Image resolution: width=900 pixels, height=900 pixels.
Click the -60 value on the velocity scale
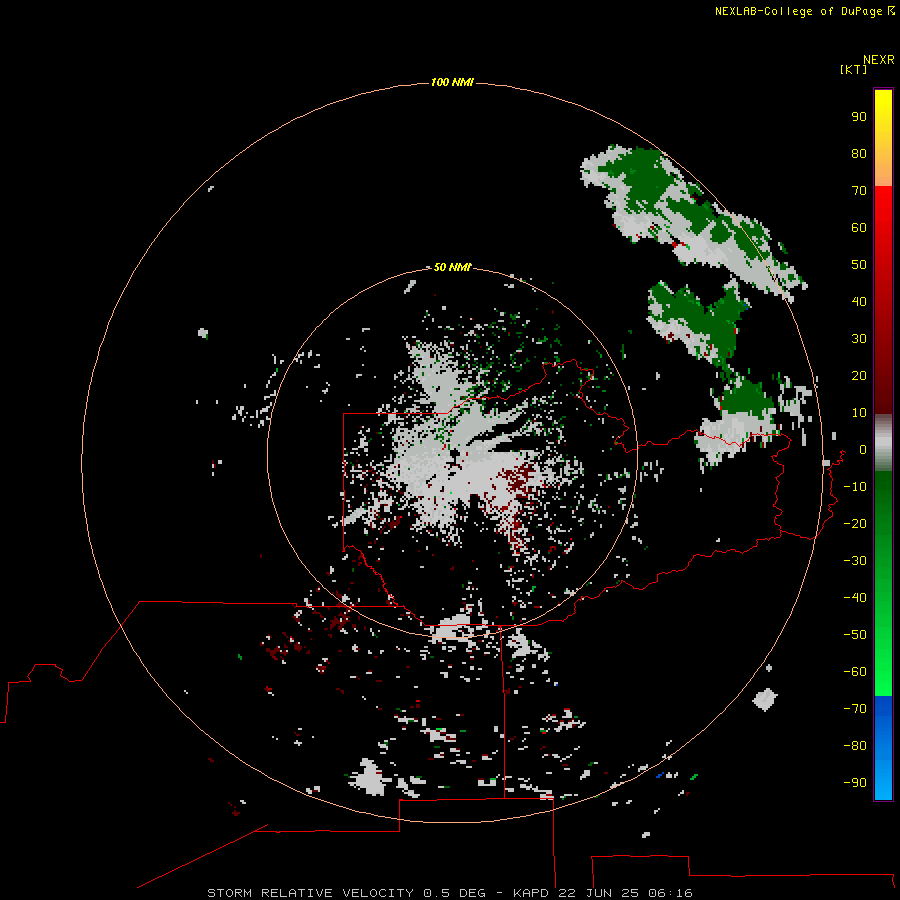855,672
